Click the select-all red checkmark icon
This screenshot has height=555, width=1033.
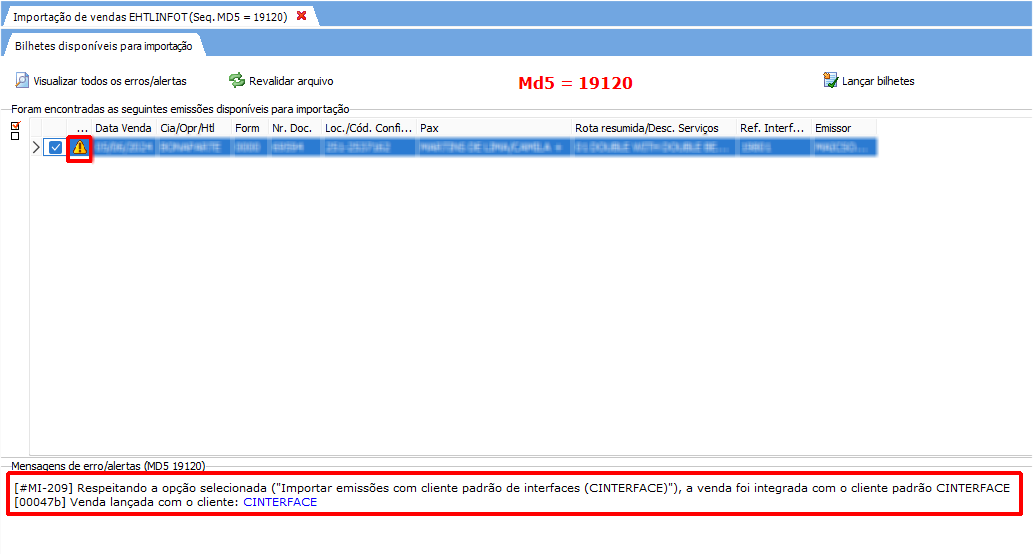(x=15, y=125)
